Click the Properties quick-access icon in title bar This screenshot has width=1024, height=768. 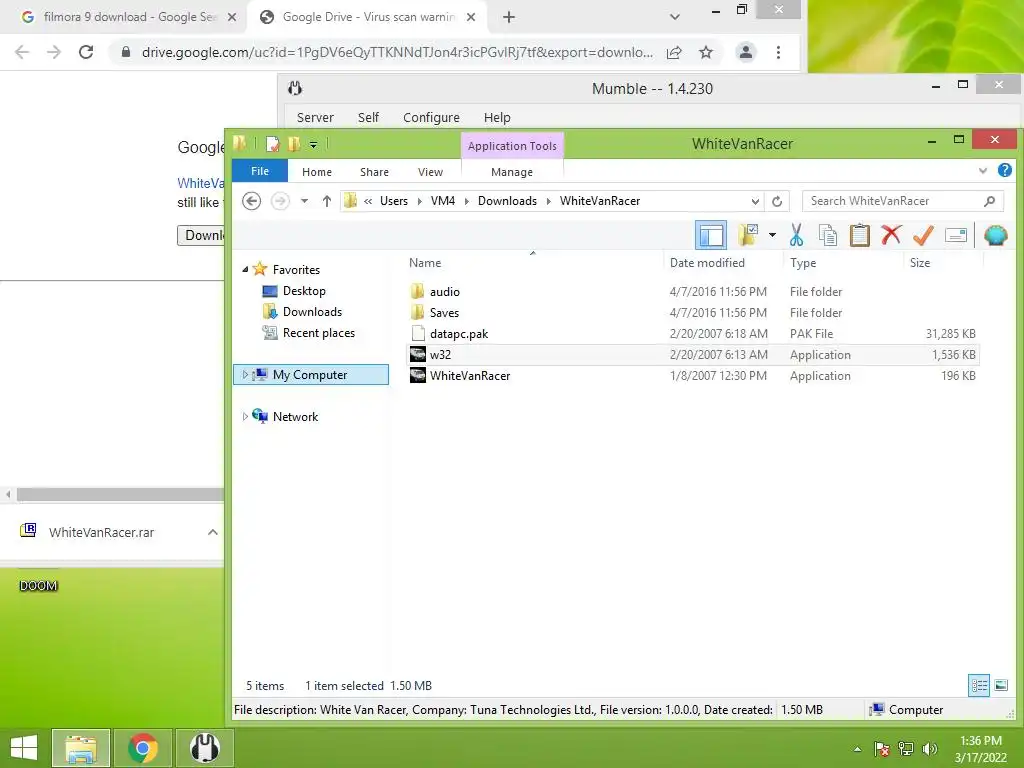click(x=272, y=144)
